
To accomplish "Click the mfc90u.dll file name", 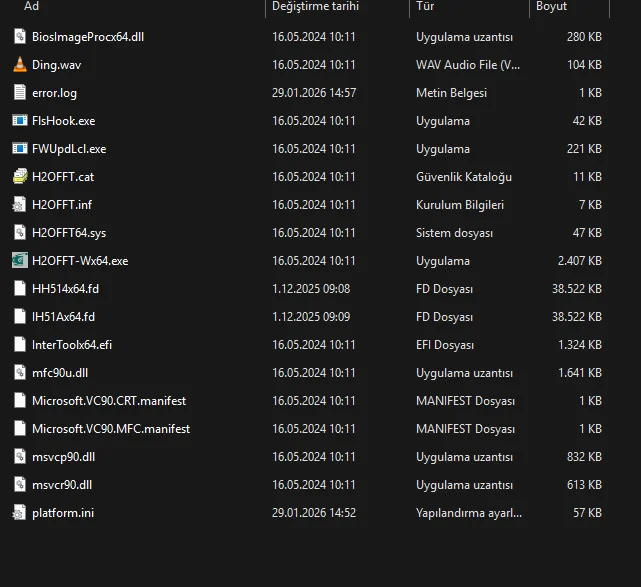I will (60, 373).
